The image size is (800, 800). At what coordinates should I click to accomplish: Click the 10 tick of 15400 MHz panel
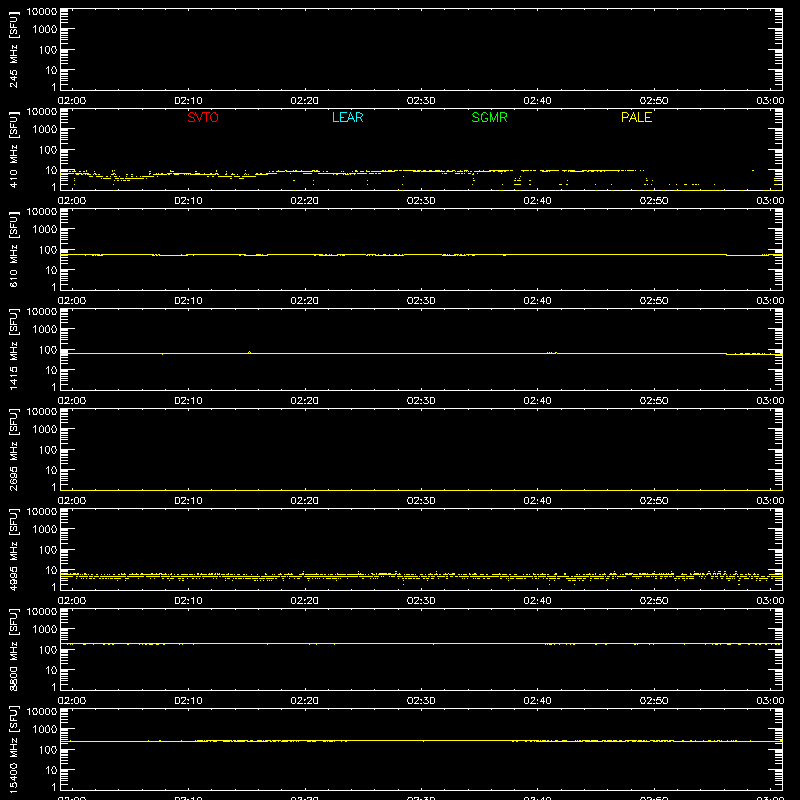click(x=51, y=770)
